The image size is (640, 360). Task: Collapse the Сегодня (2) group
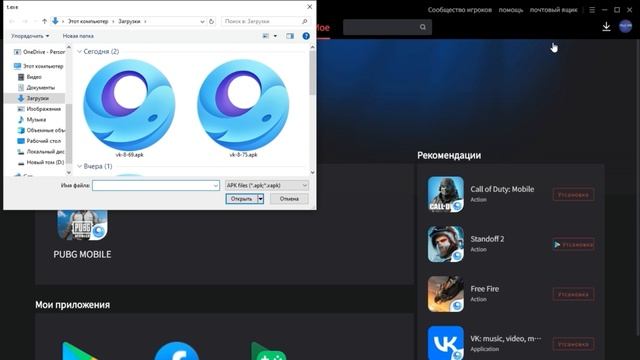click(80, 51)
